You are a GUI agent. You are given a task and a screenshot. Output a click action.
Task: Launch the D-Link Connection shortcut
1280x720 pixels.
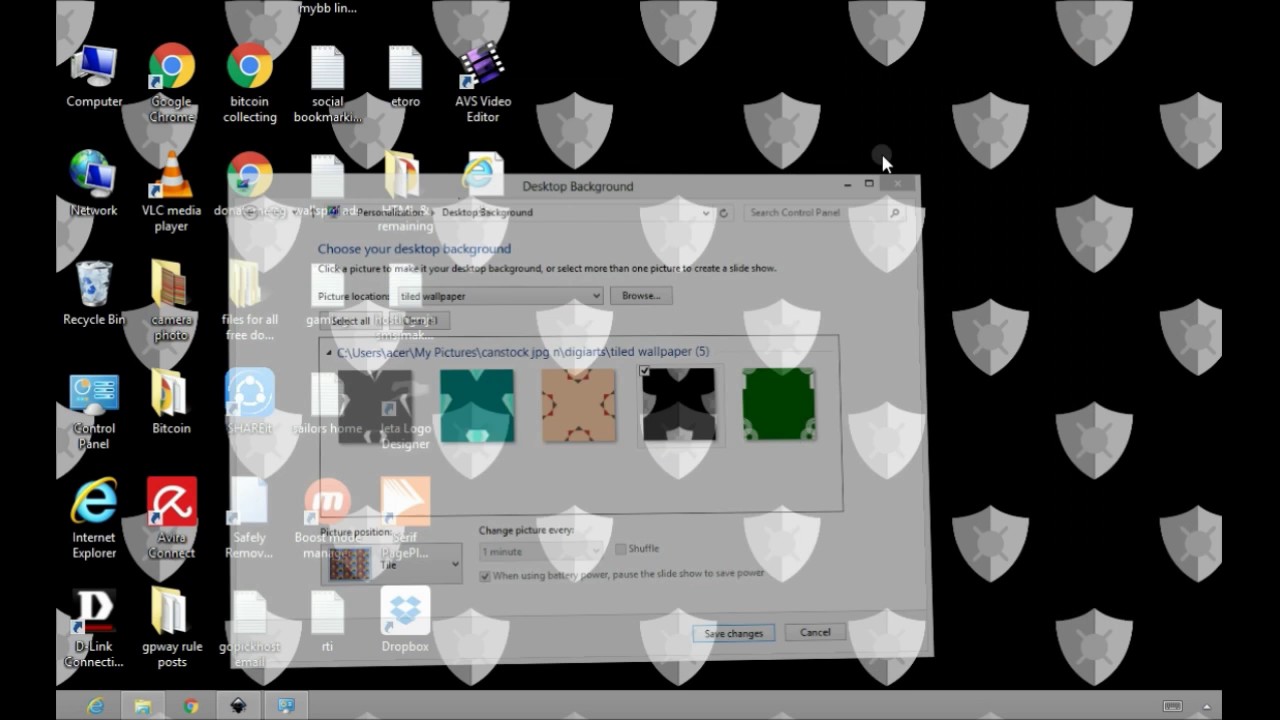click(94, 628)
